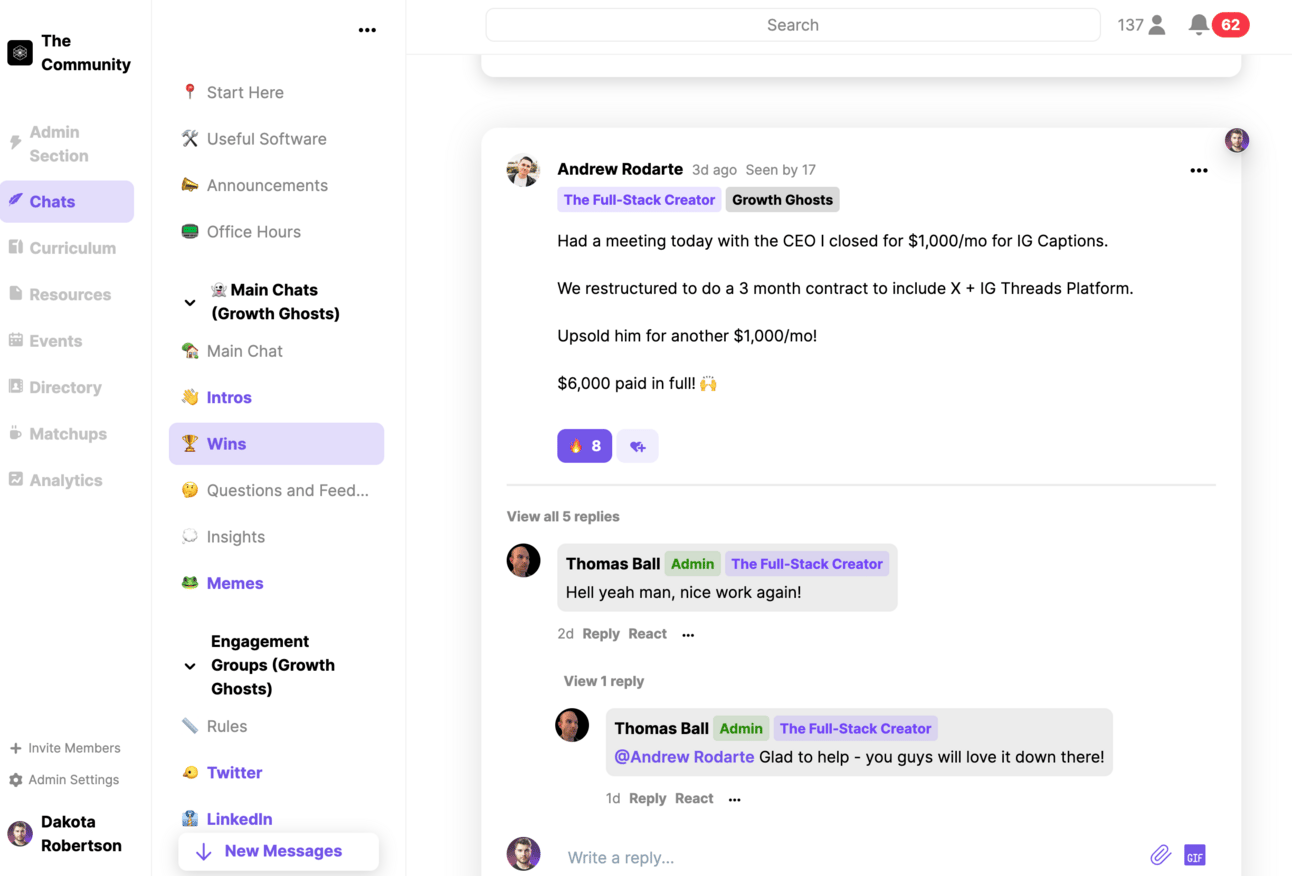Click the Growth Ghosts tag on the post
Image resolution: width=1292 pixels, height=876 pixels.
pos(782,200)
